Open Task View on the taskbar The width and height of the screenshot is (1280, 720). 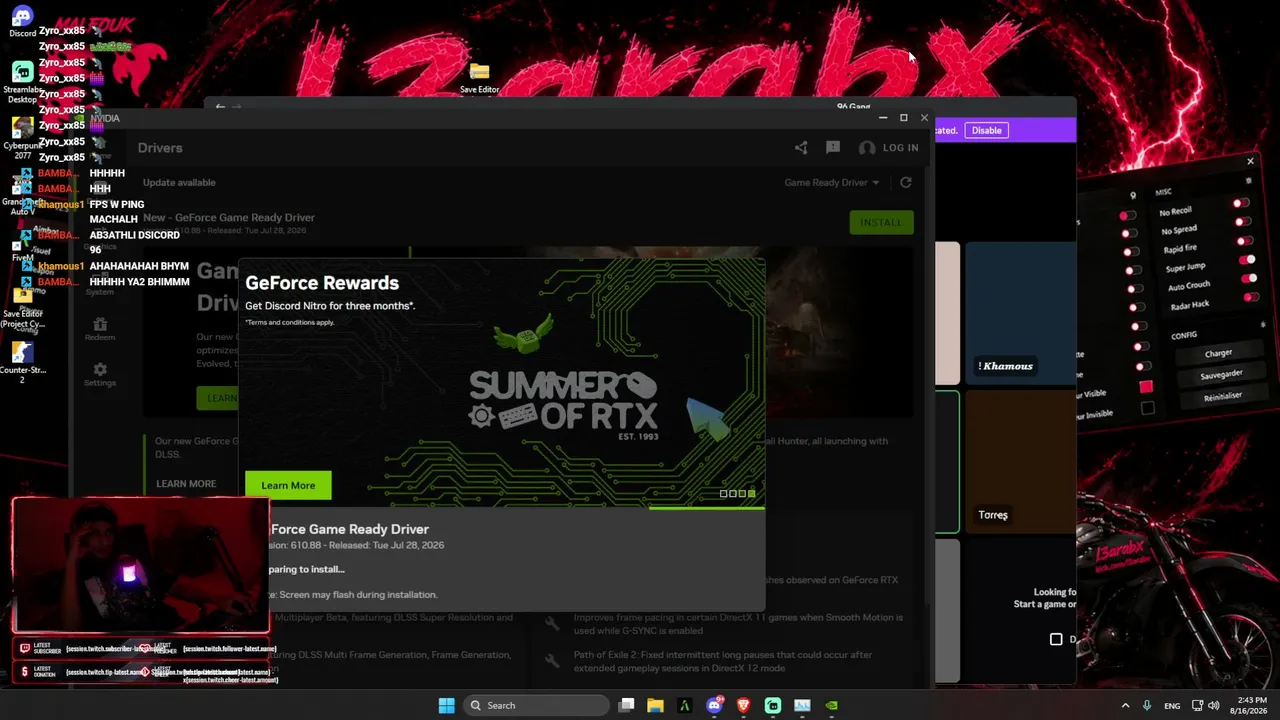point(626,705)
